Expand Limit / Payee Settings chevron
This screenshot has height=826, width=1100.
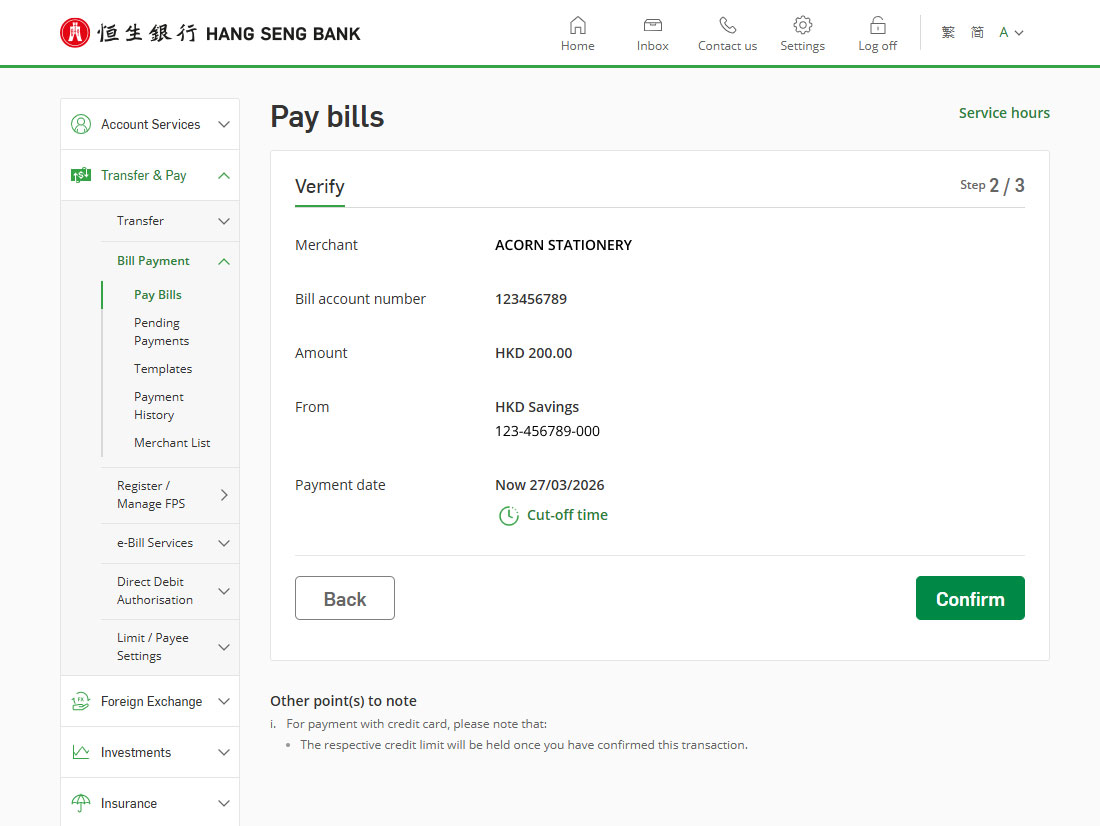tap(224, 647)
